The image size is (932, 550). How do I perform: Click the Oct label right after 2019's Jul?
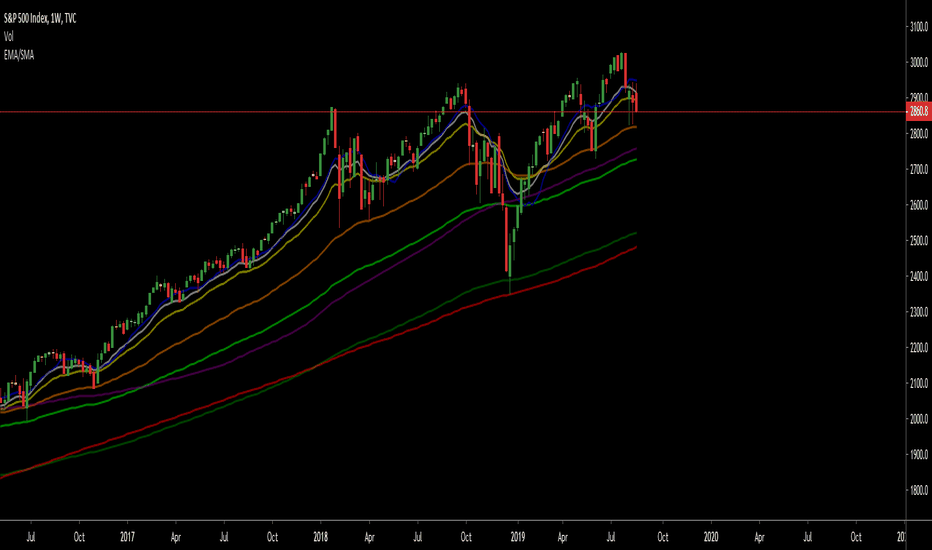663,537
